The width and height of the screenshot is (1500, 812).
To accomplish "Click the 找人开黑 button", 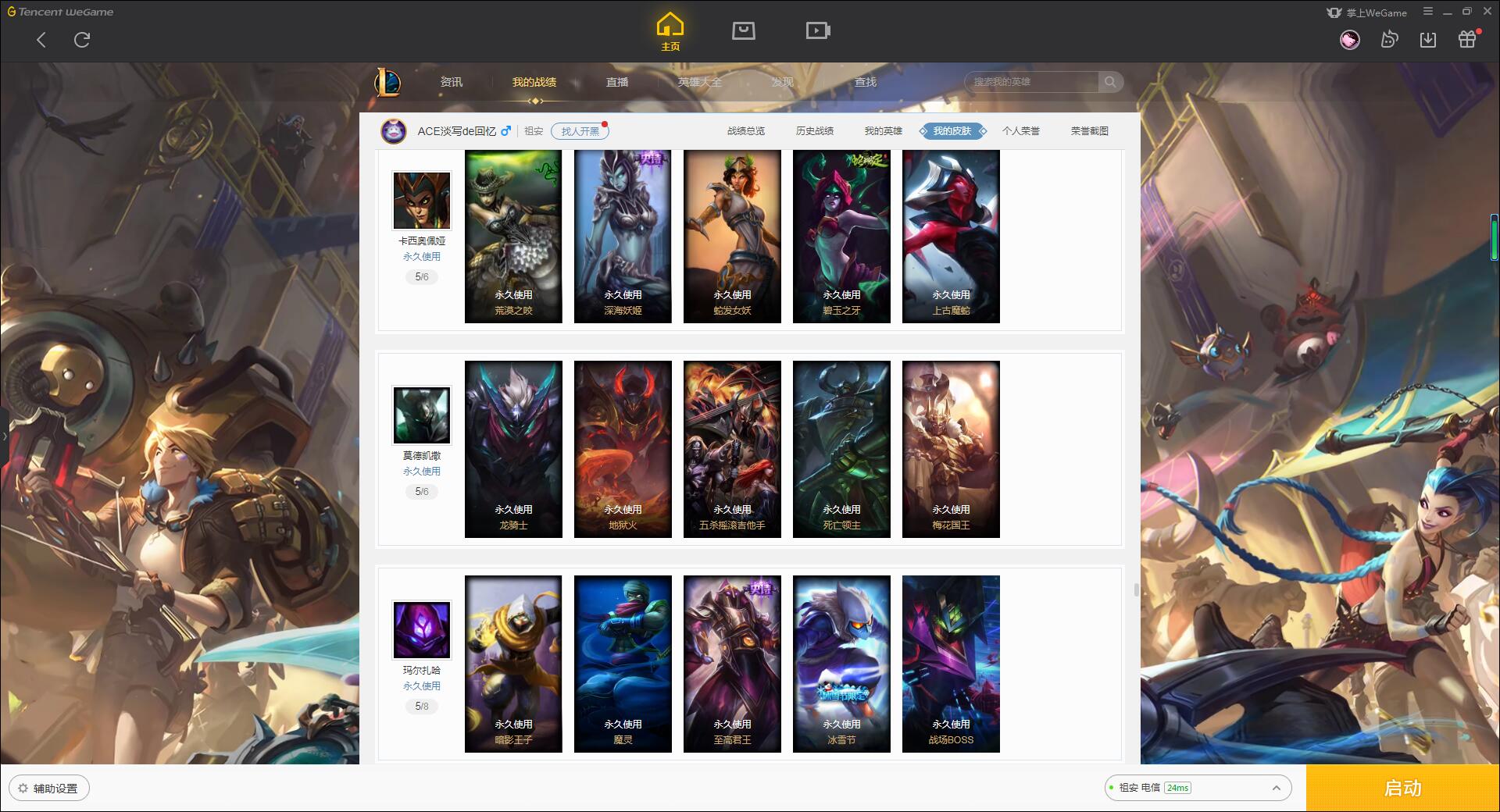I will tap(580, 131).
